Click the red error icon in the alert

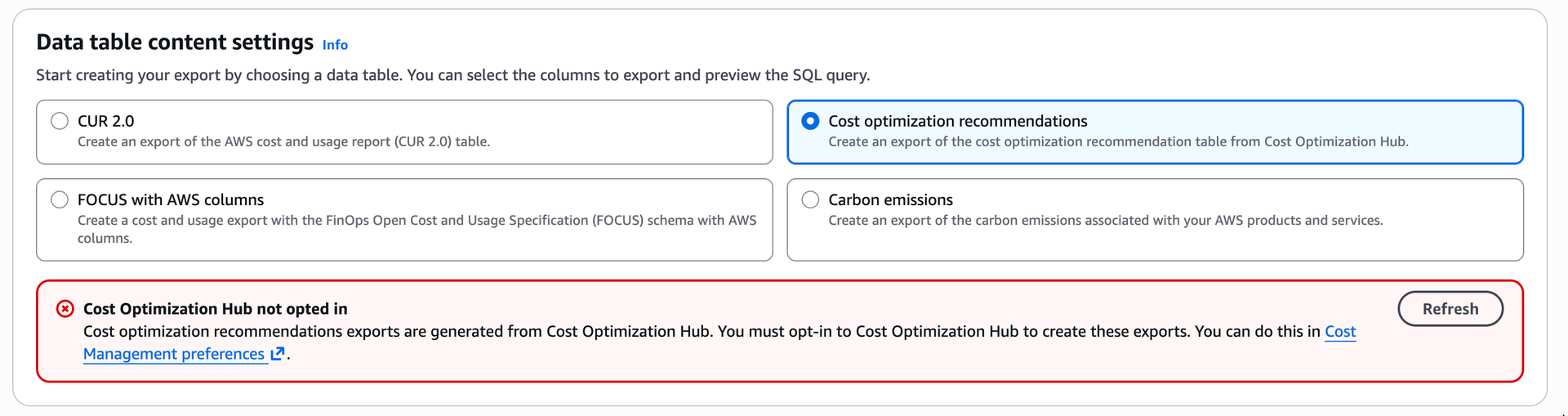tap(65, 309)
